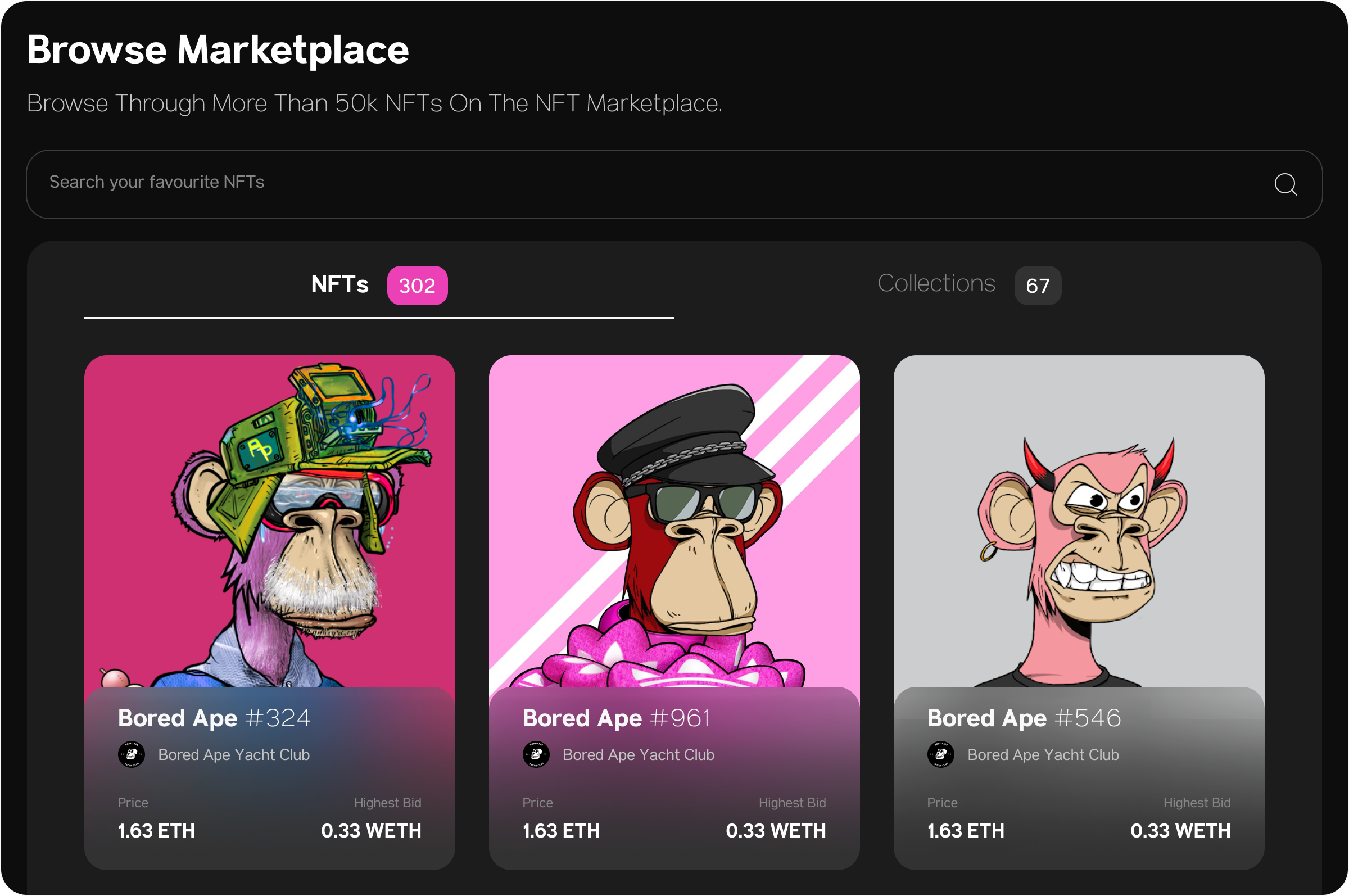1349x896 pixels.
Task: Click the Bored Ape #324 title
Action: 214,718
